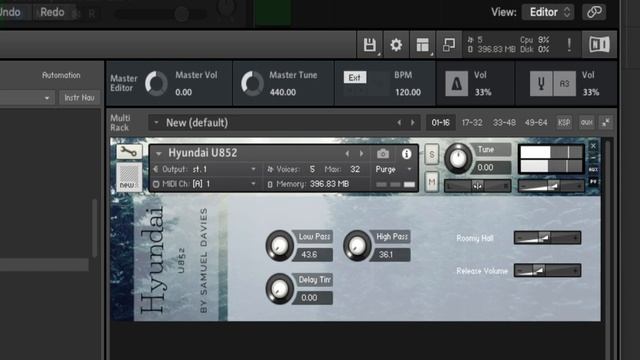Open the Output st. 1 dropdown

pos(253,169)
